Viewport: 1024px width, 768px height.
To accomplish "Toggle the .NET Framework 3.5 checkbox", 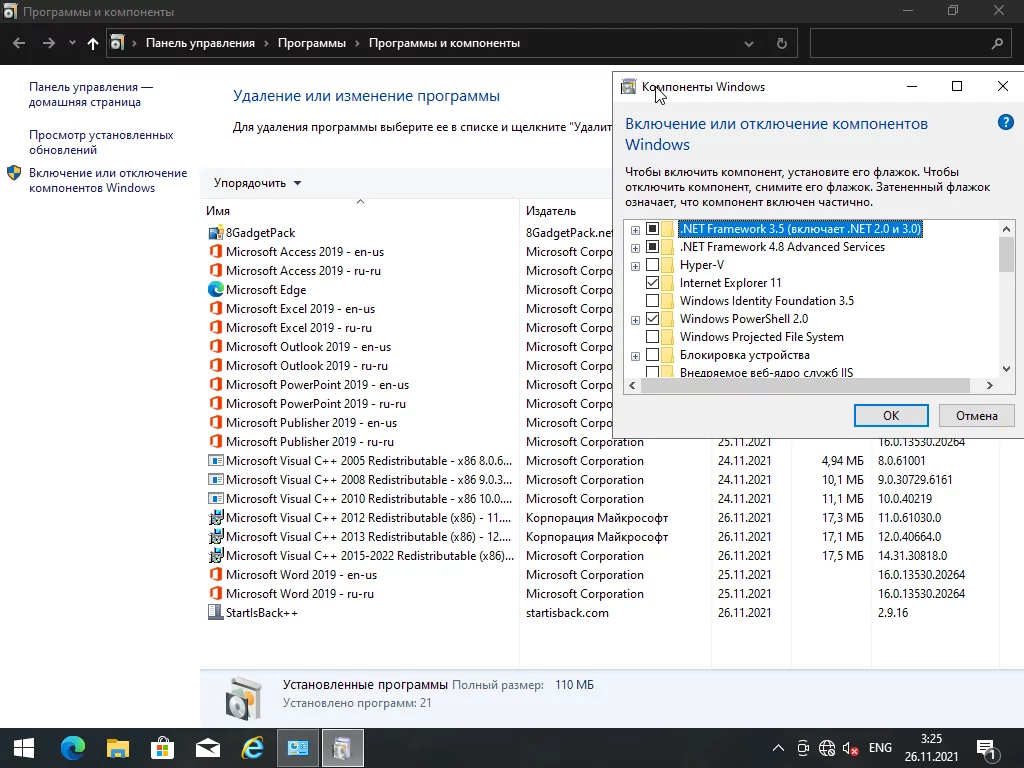I will coord(652,229).
